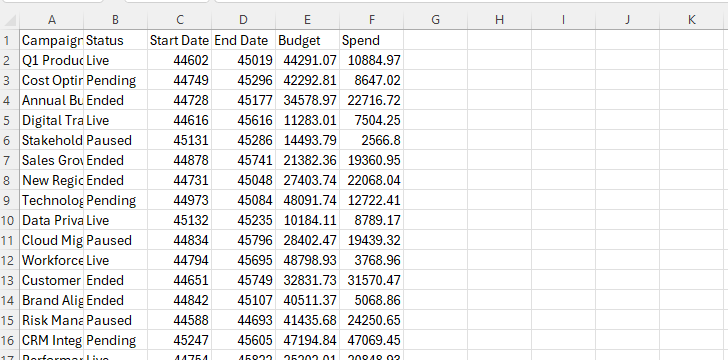Select column F header

pyautogui.click(x=371, y=20)
